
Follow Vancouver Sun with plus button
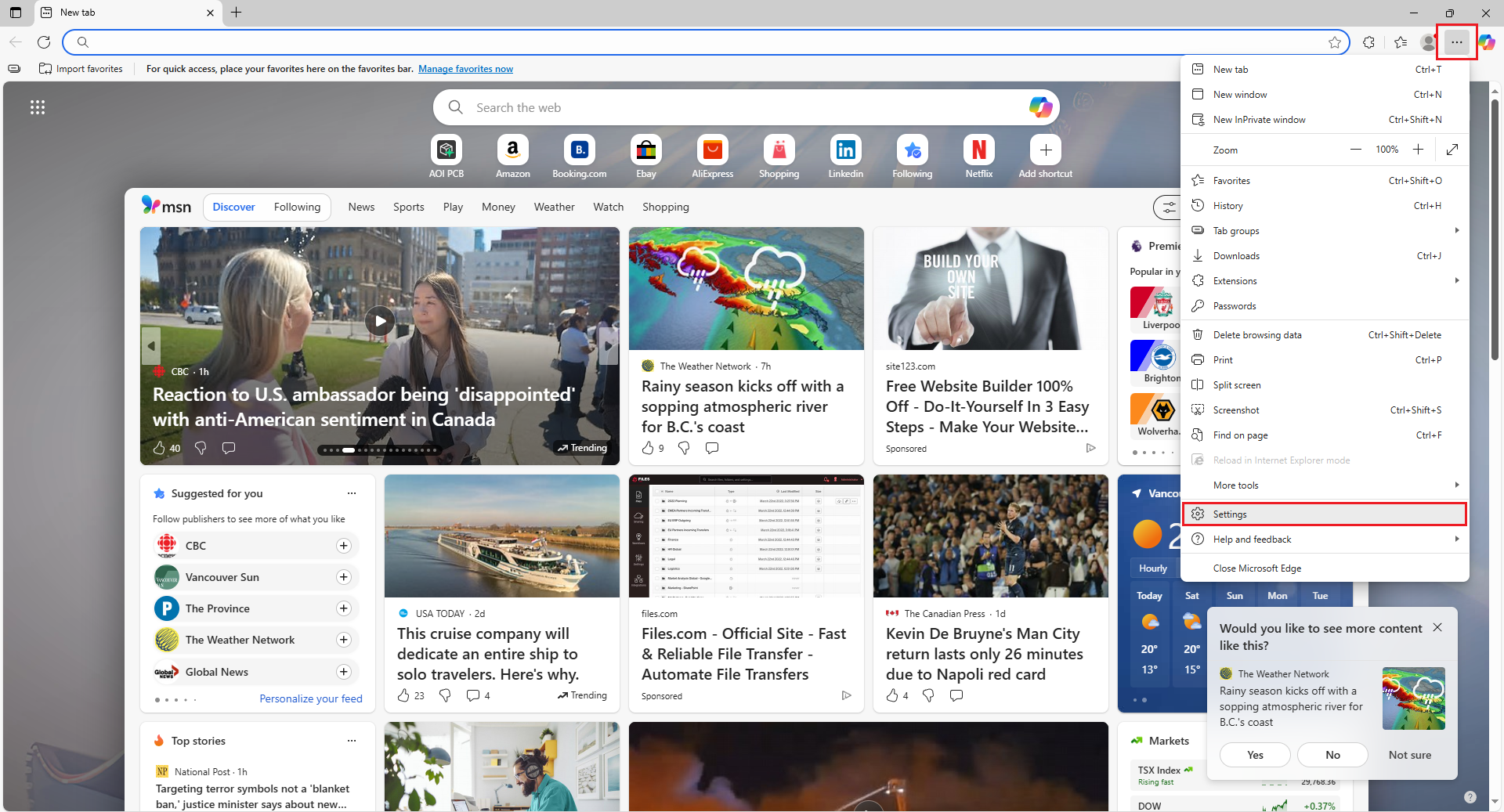tap(343, 577)
